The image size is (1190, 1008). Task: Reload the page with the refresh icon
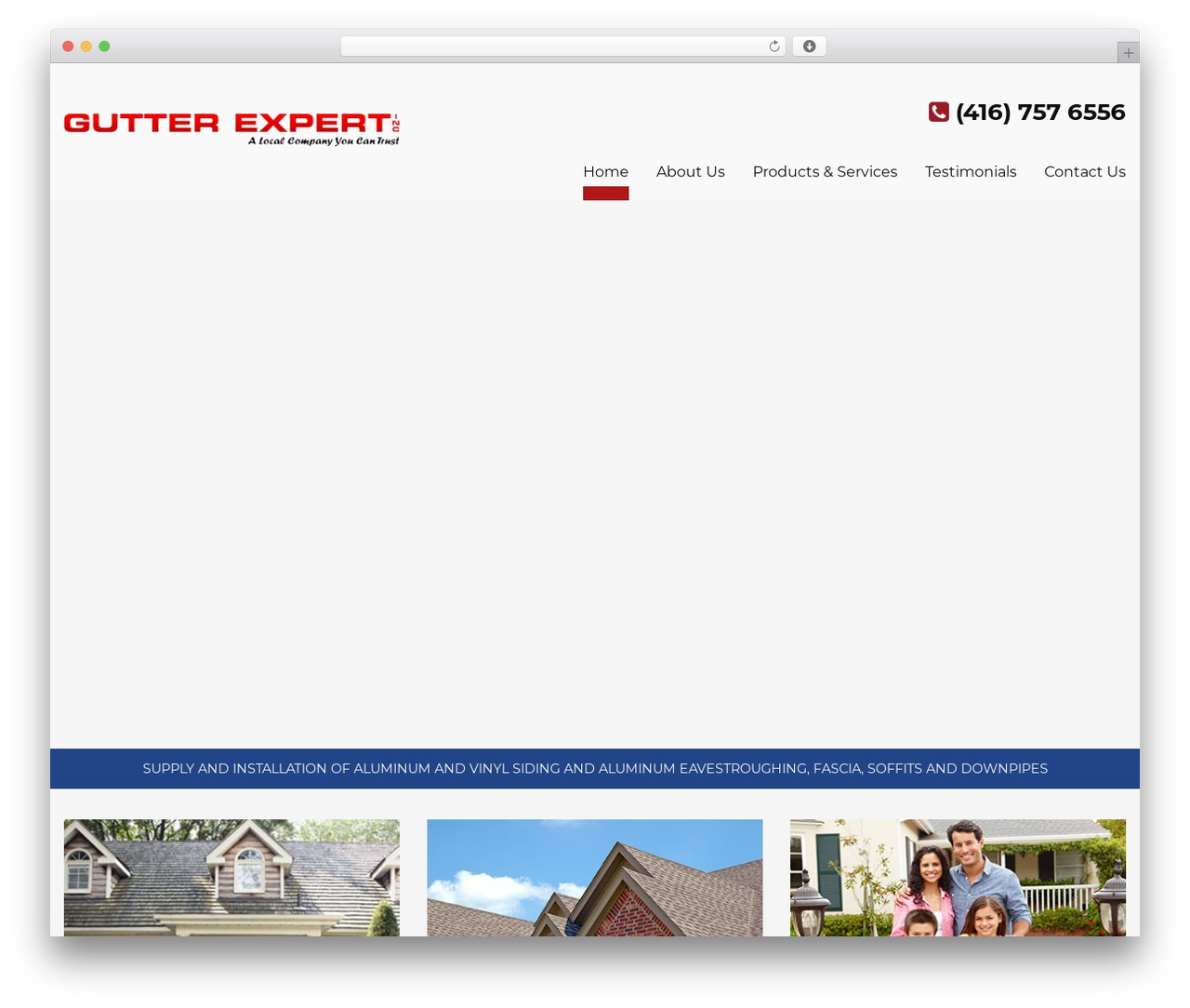pyautogui.click(x=773, y=46)
